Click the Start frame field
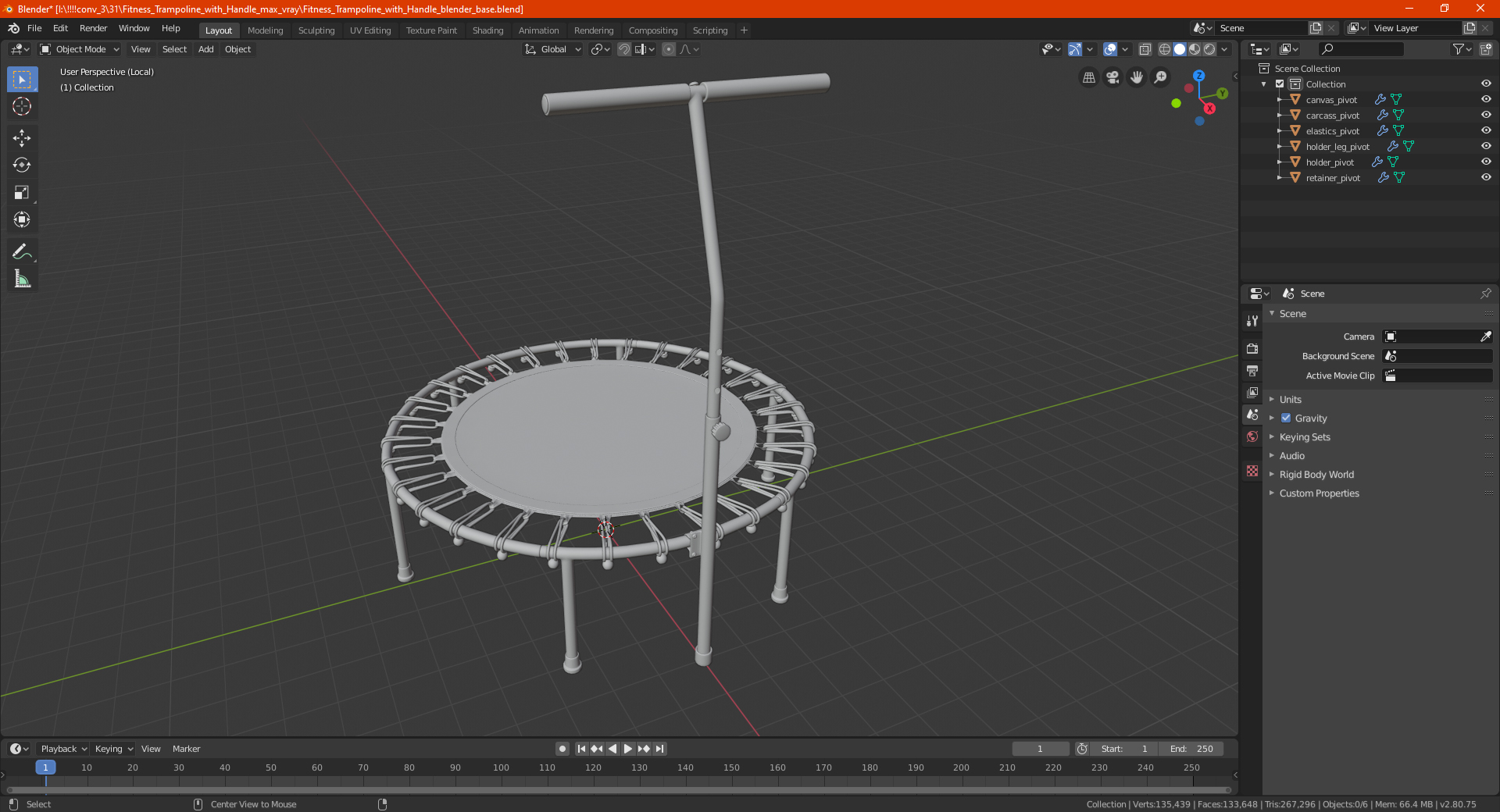 (1124, 749)
